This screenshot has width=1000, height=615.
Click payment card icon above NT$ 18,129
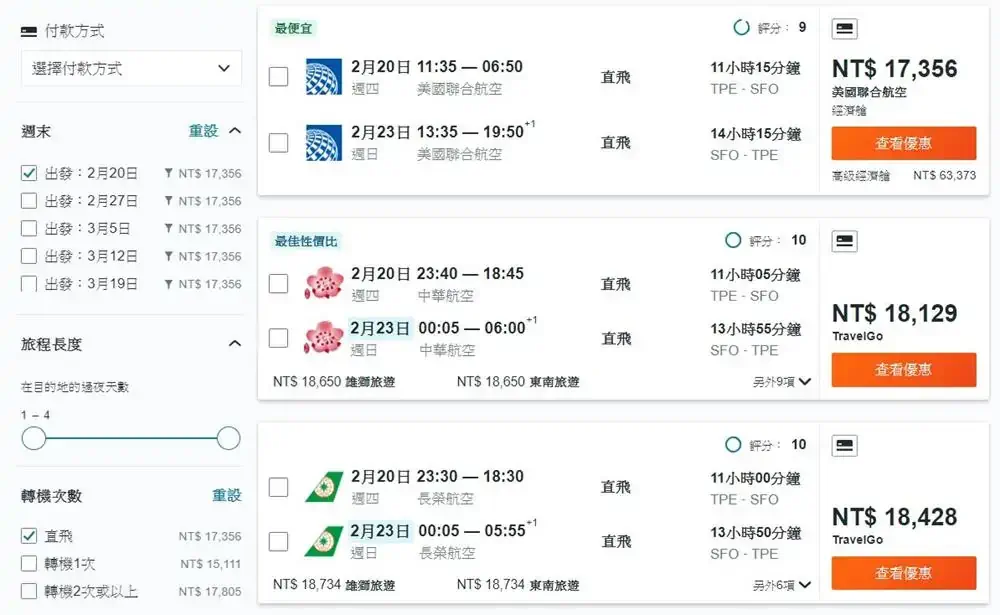pyautogui.click(x=844, y=241)
